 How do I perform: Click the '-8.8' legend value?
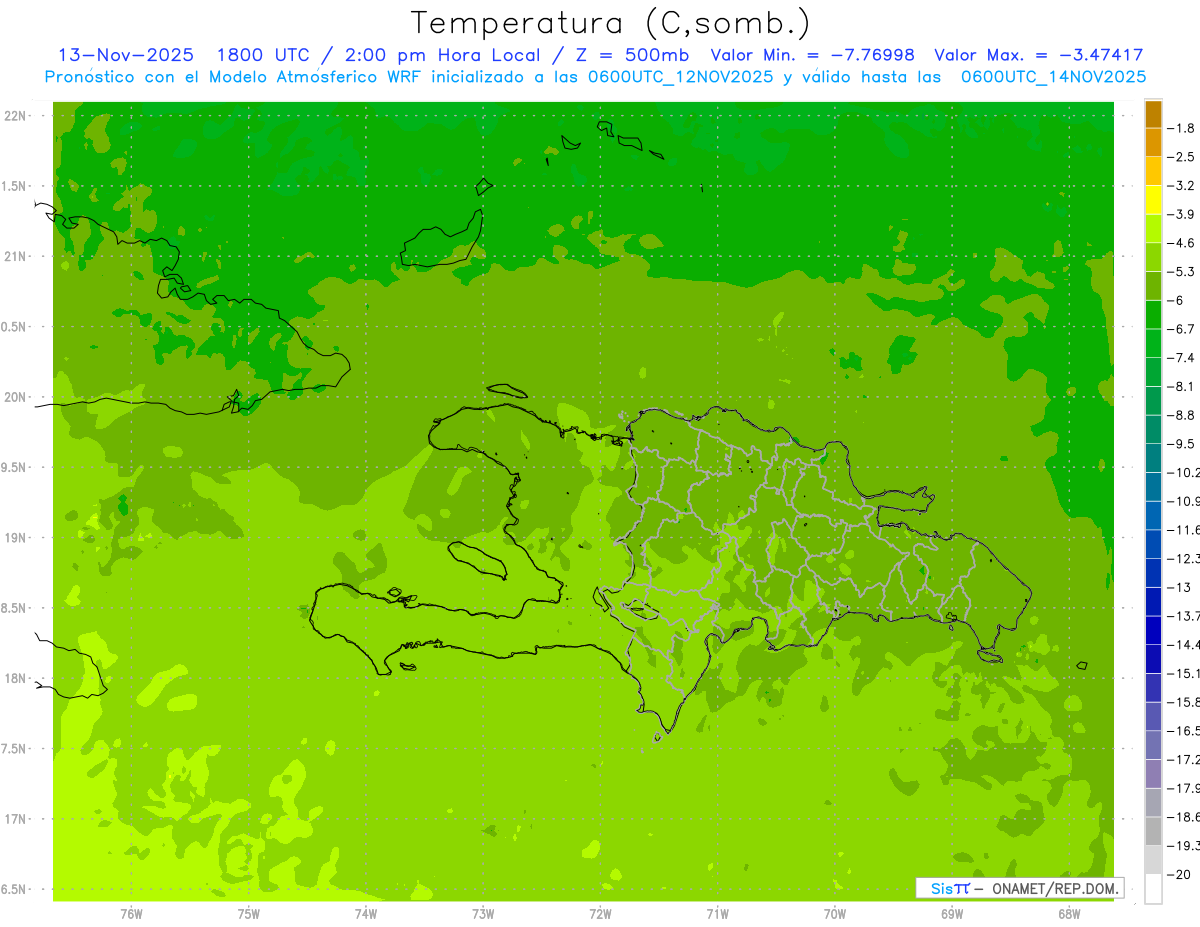pyautogui.click(x=1182, y=415)
